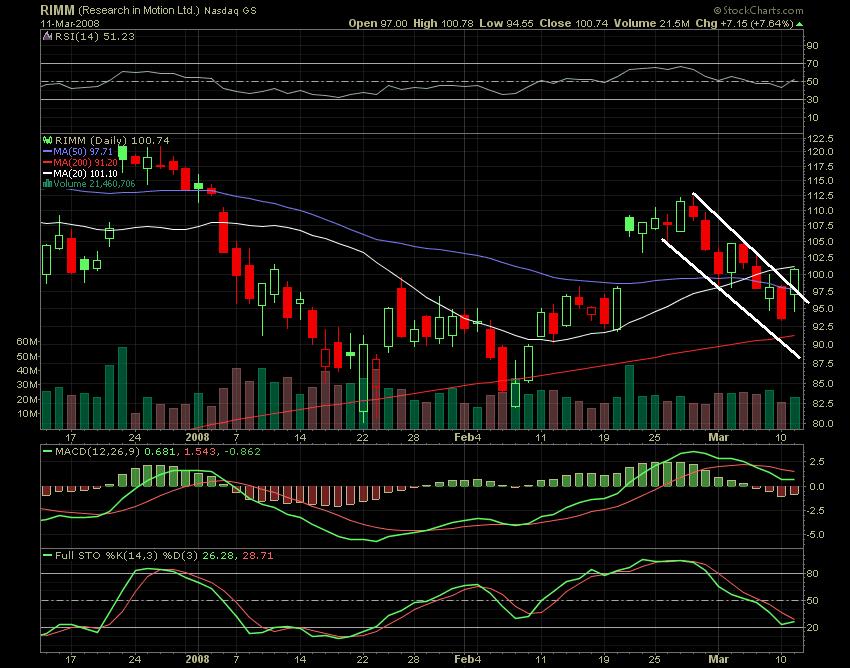Click the MA(200) 91.20 legend text
The height and width of the screenshot is (668, 850).
(85, 163)
